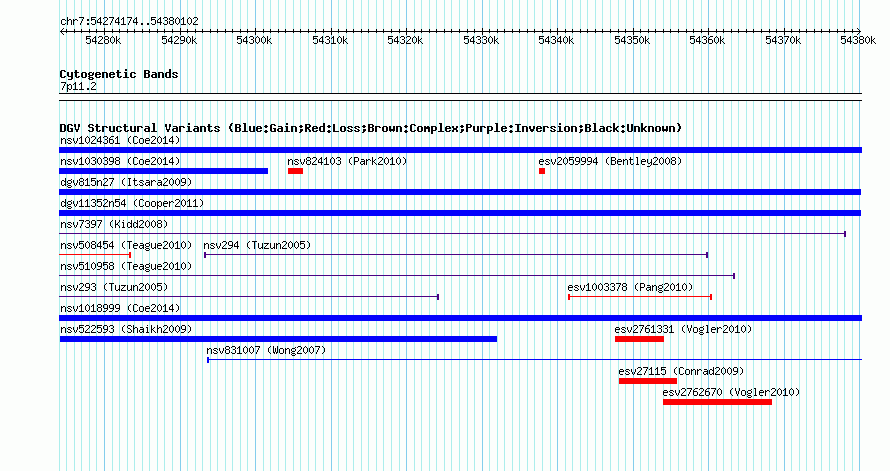Image resolution: width=890 pixels, height=471 pixels.
Task: Click the DGV Structural Variants track title
Action: pos(371,128)
